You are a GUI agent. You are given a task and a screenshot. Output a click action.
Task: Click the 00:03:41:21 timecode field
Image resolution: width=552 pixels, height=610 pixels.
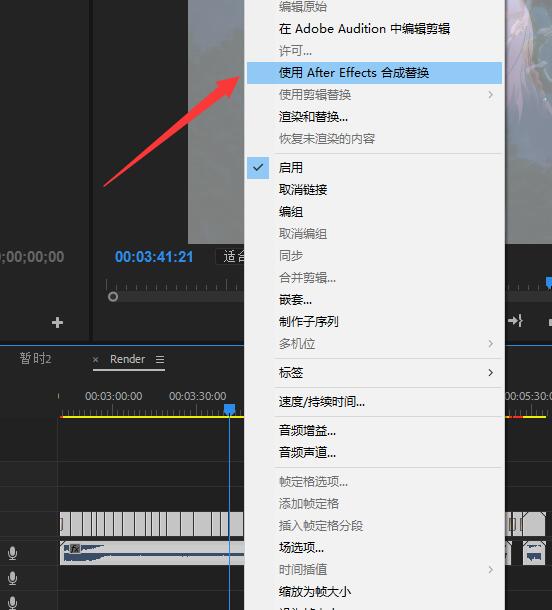point(154,257)
